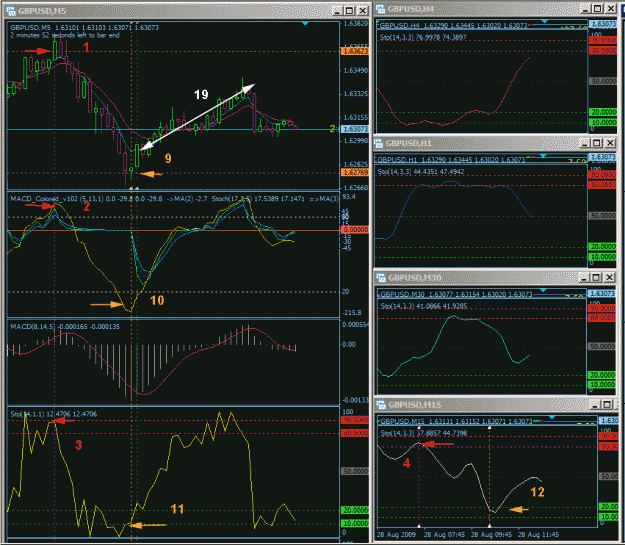
Task: Close the GBPUSD,H4 chart window
Action: [611, 8]
